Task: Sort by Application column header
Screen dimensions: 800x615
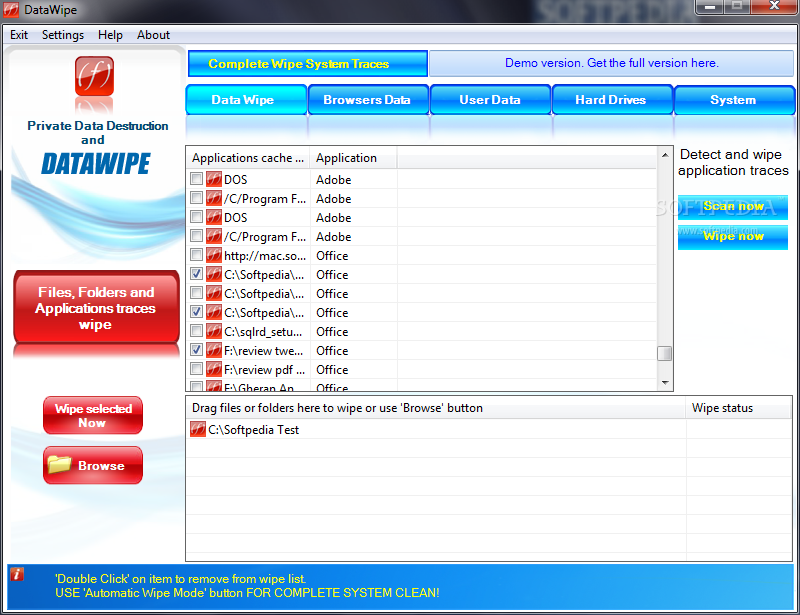Action: pos(353,158)
